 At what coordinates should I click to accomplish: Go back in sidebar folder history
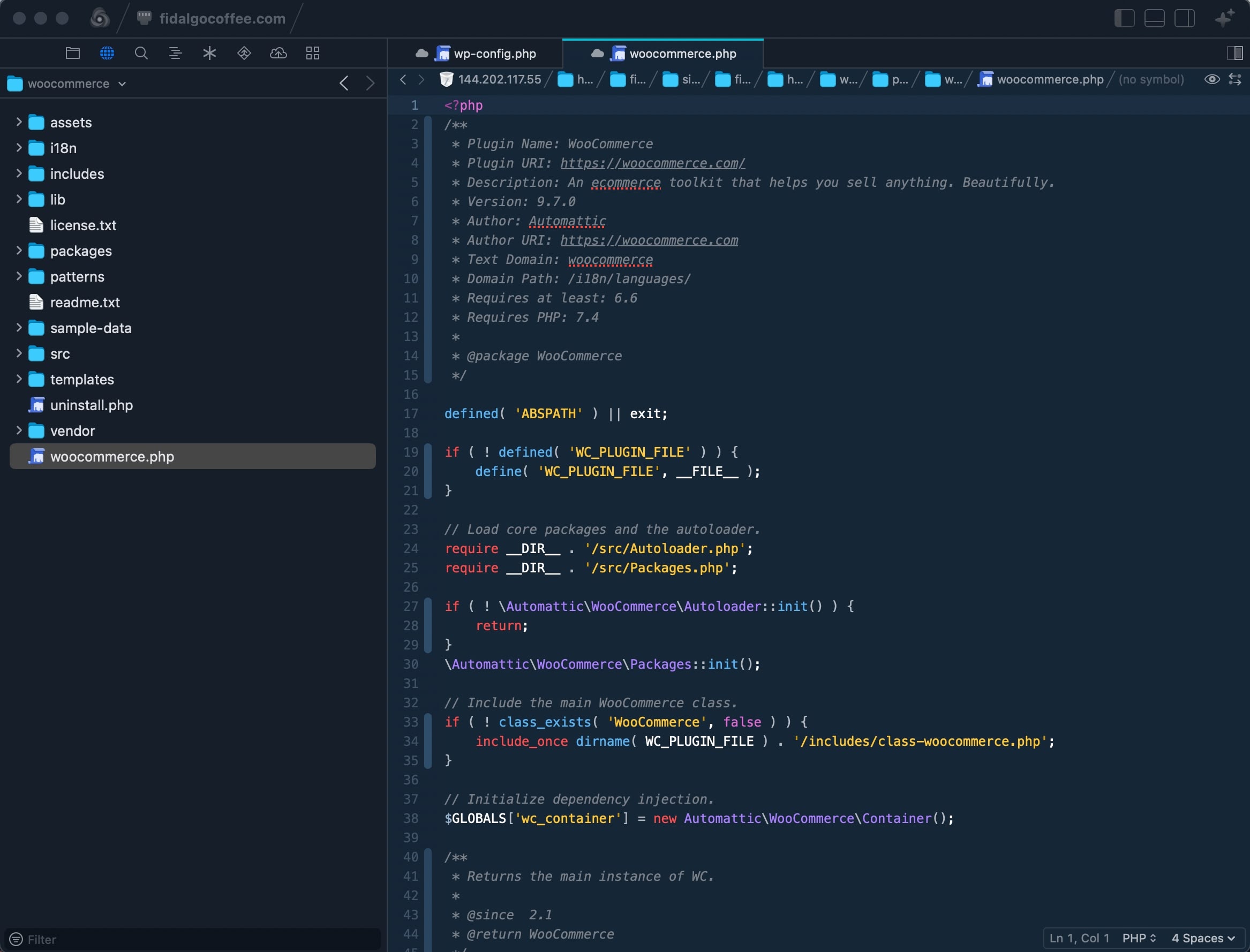pyautogui.click(x=344, y=84)
